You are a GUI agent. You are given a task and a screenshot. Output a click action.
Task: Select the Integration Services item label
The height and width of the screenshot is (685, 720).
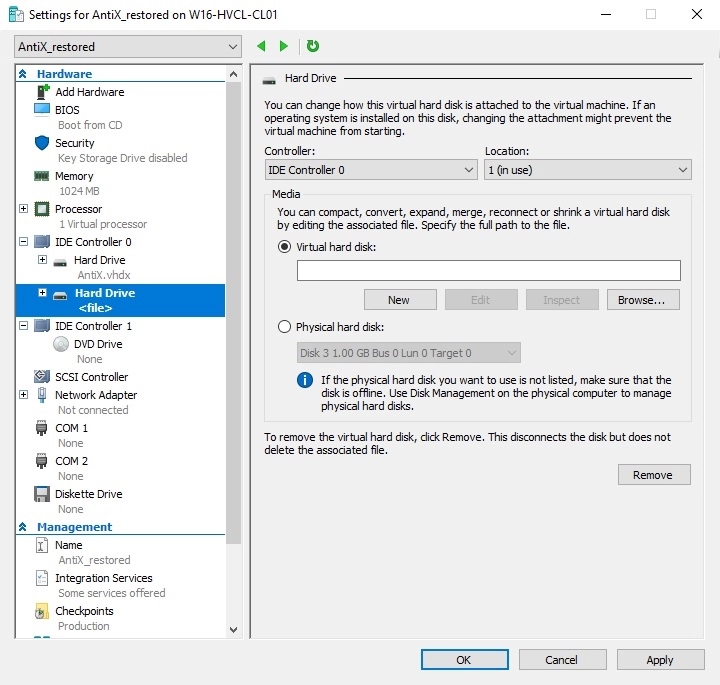[104, 578]
